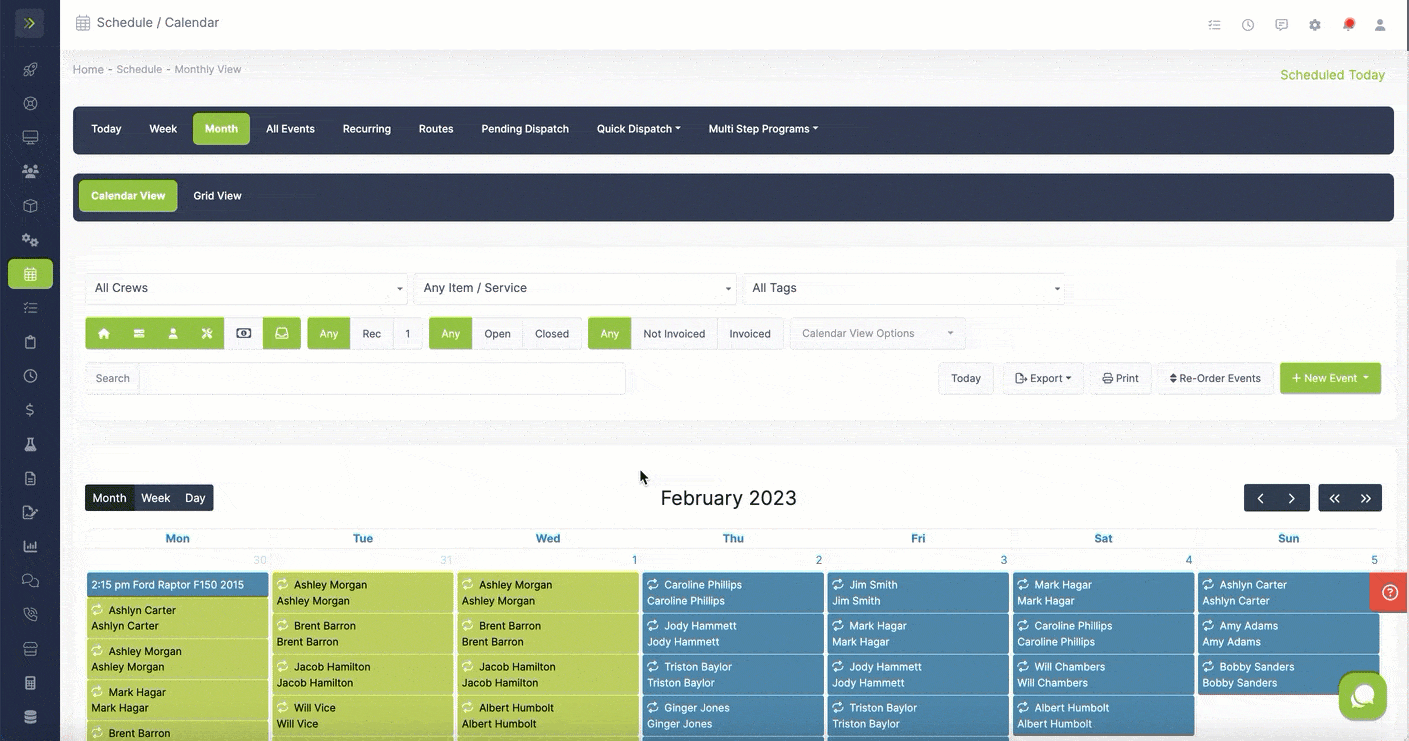1409x741 pixels.
Task: Open the flask chemicals icon in sidebar
Action: tap(30, 444)
